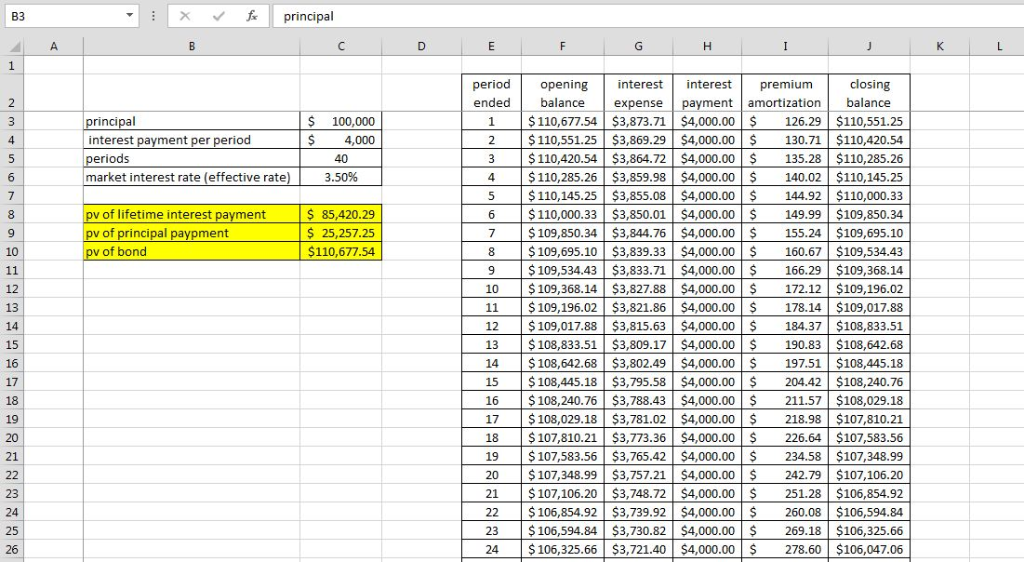Select column L header
The height and width of the screenshot is (562, 1024).
tap(997, 46)
